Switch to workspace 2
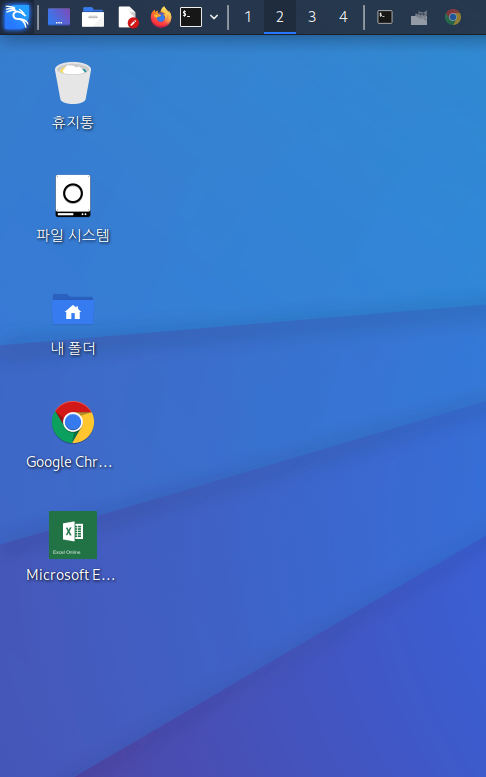The image size is (486, 777). 280,17
